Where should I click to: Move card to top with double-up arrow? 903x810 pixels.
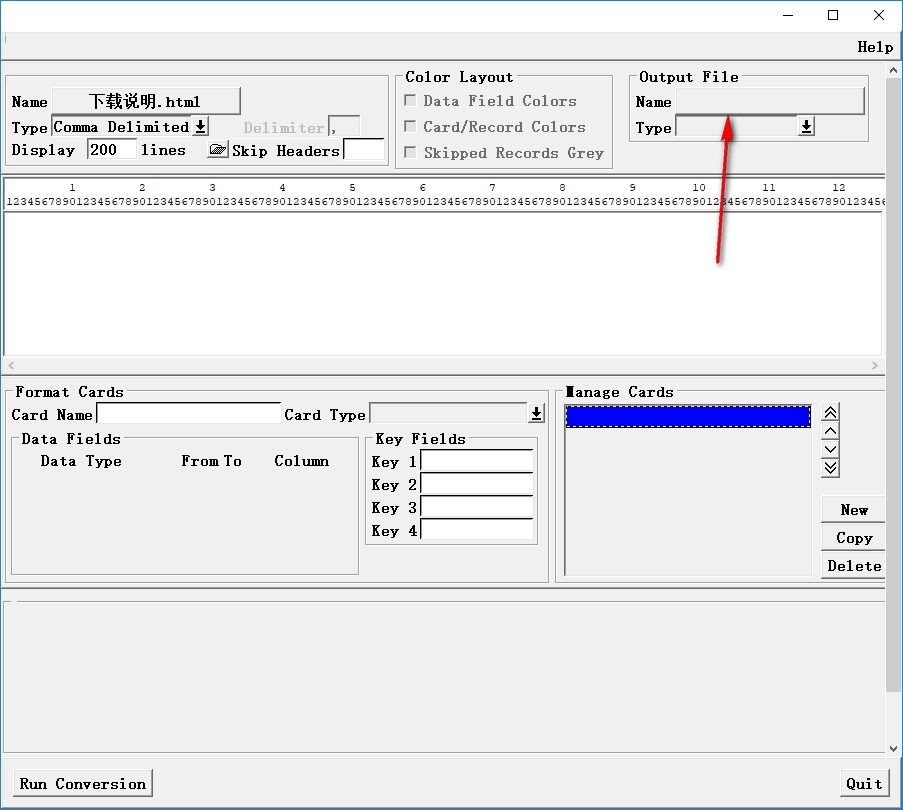(830, 413)
